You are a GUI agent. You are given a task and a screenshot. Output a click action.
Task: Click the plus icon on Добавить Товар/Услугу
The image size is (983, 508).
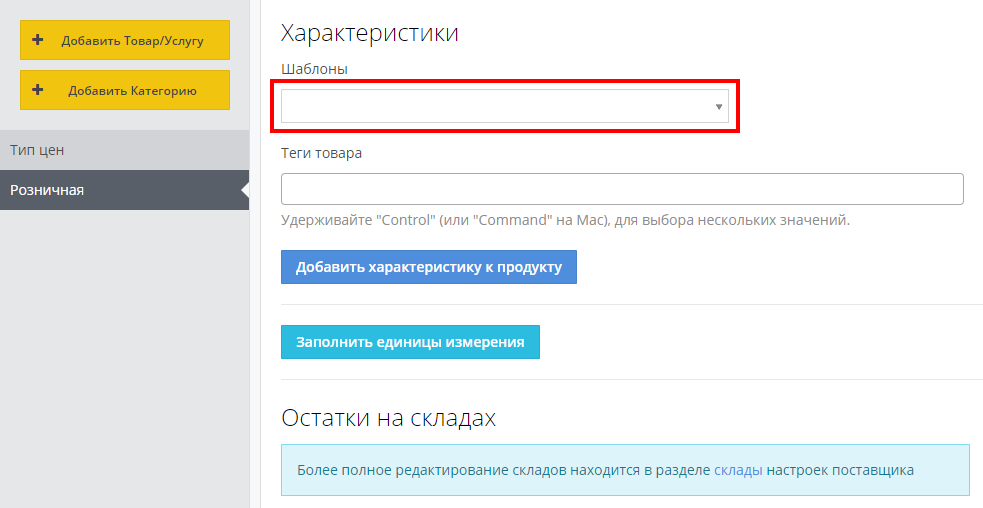[x=38, y=40]
